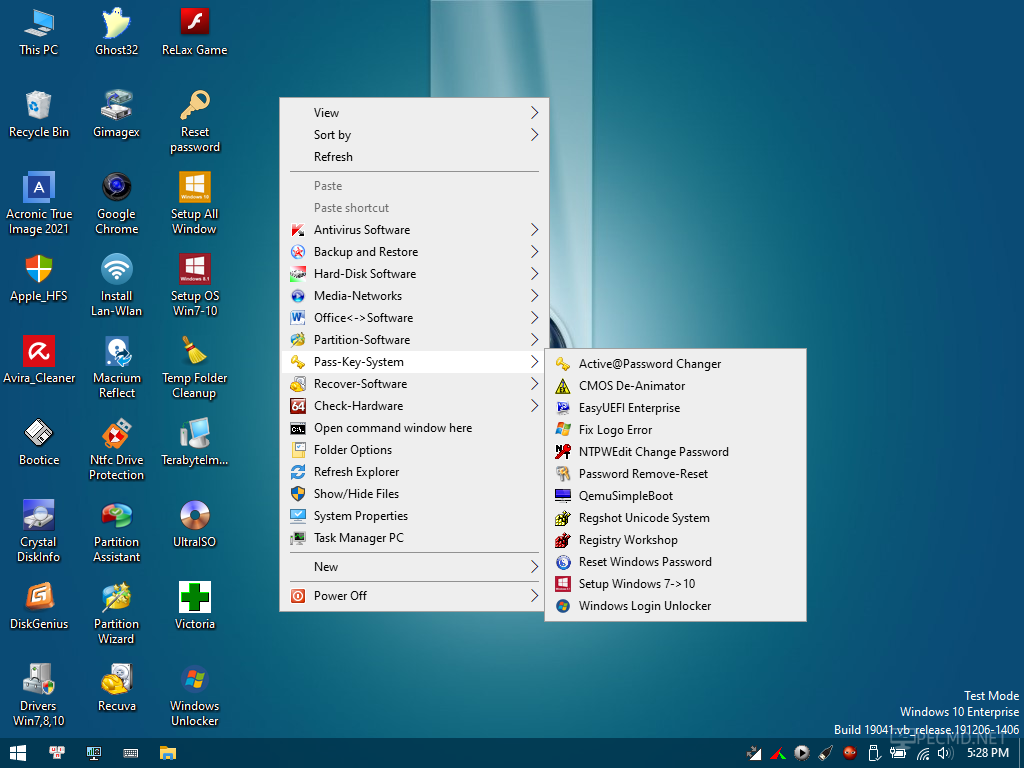The height and width of the screenshot is (768, 1024).
Task: Expand the View submenu arrow
Action: click(534, 113)
